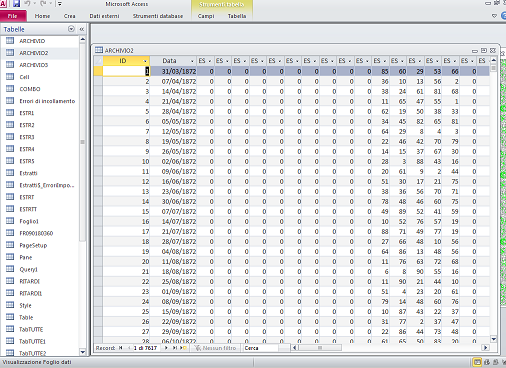Open the Tabelle navigation pane category dropdown
This screenshot has height=368, width=506.
(71, 29)
